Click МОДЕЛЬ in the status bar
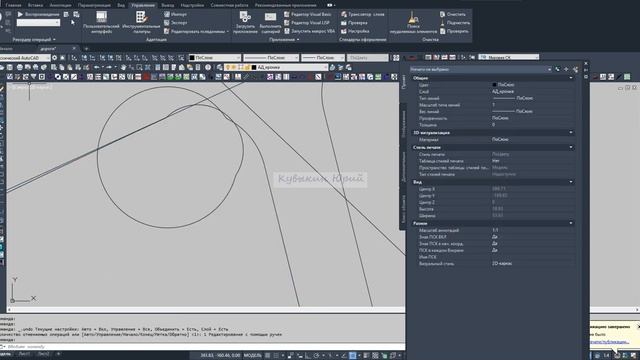 (x=252, y=356)
